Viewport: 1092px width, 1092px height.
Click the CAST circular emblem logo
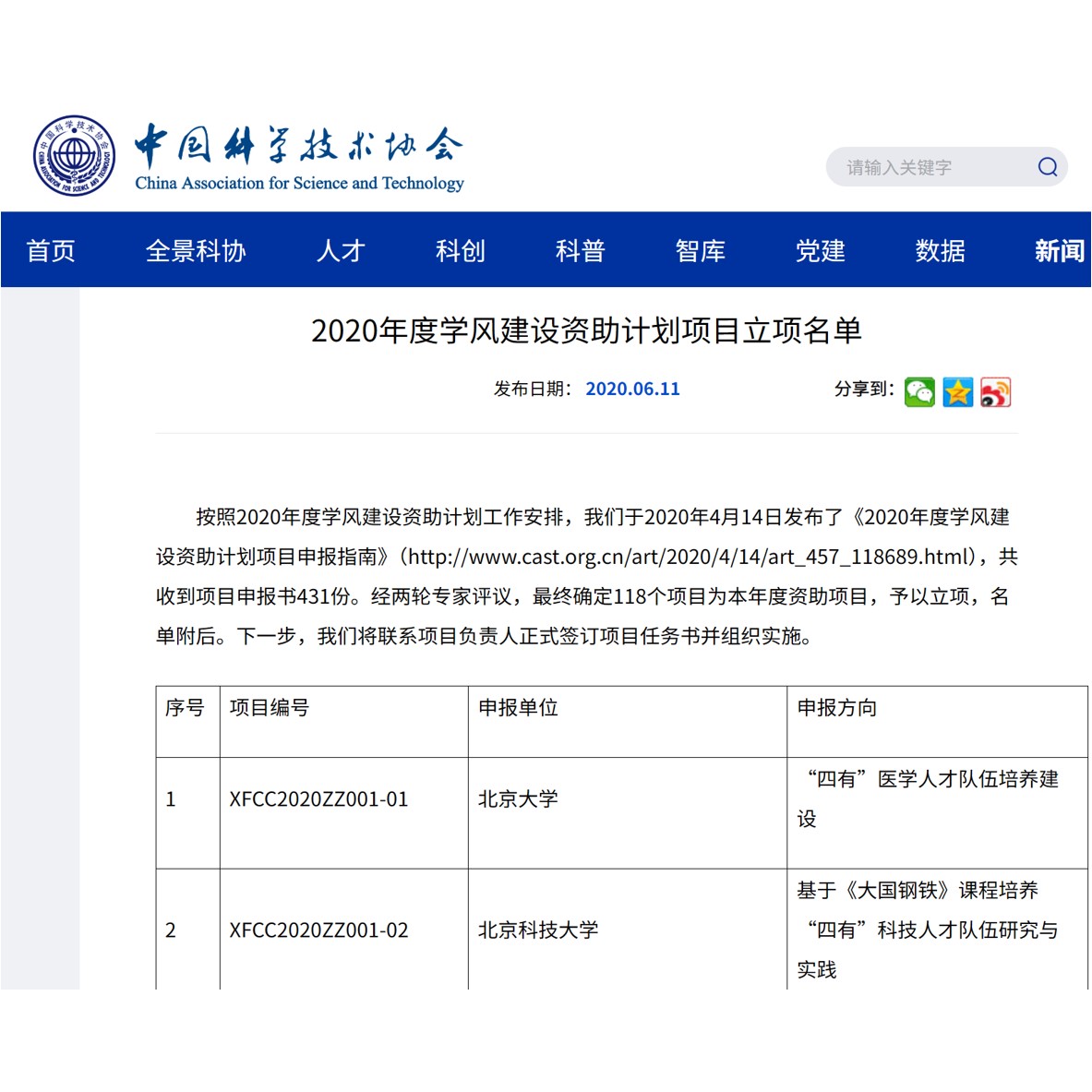(x=75, y=156)
